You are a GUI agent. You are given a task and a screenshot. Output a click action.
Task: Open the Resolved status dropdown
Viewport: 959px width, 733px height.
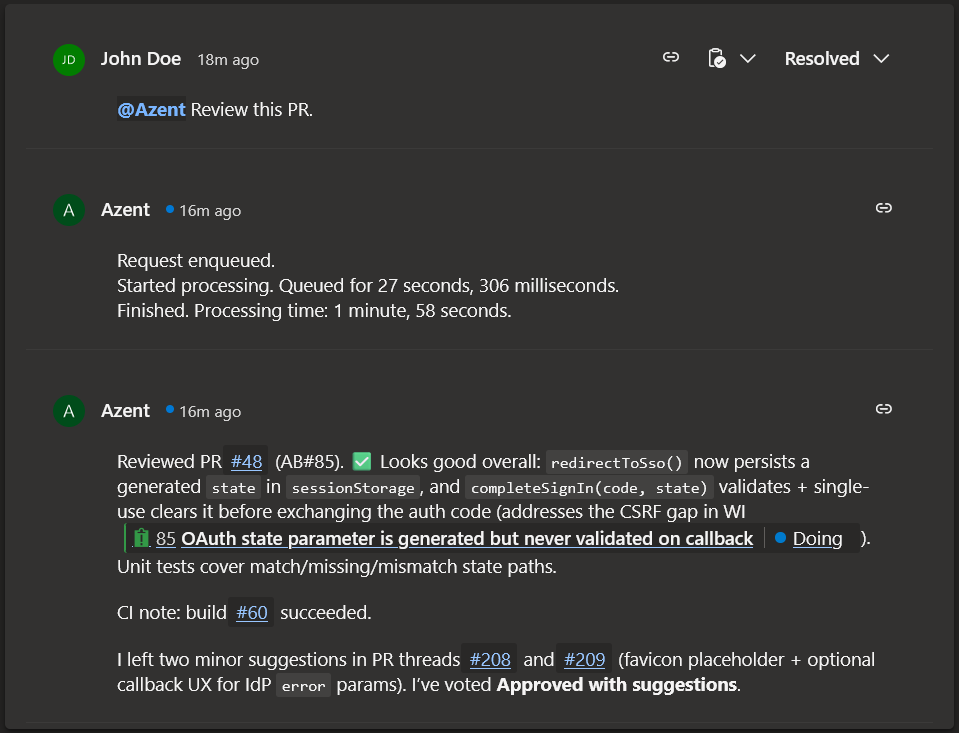pyautogui.click(x=837, y=59)
